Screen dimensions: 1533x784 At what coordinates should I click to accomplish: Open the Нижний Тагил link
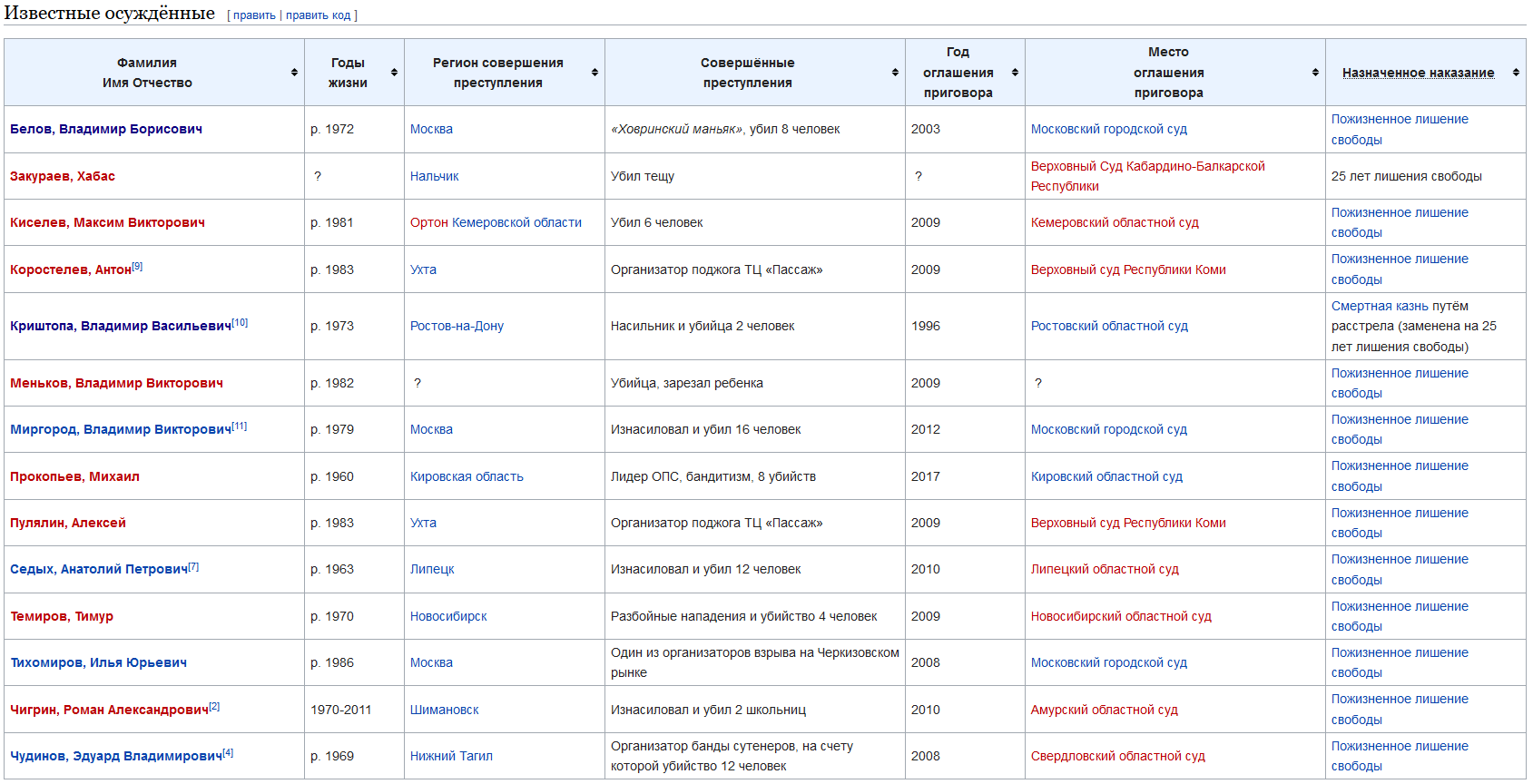click(x=451, y=756)
